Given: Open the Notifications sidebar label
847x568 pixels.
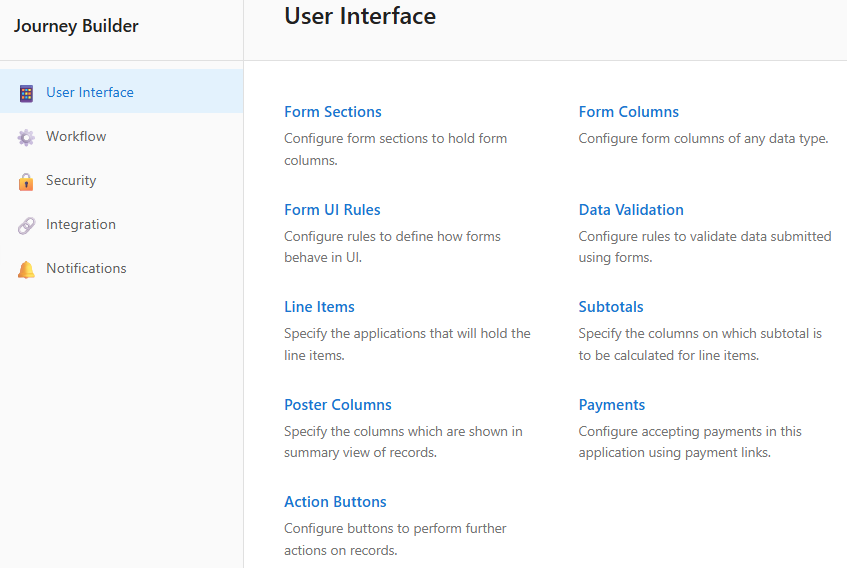Looking at the screenshot, I should [86, 269].
